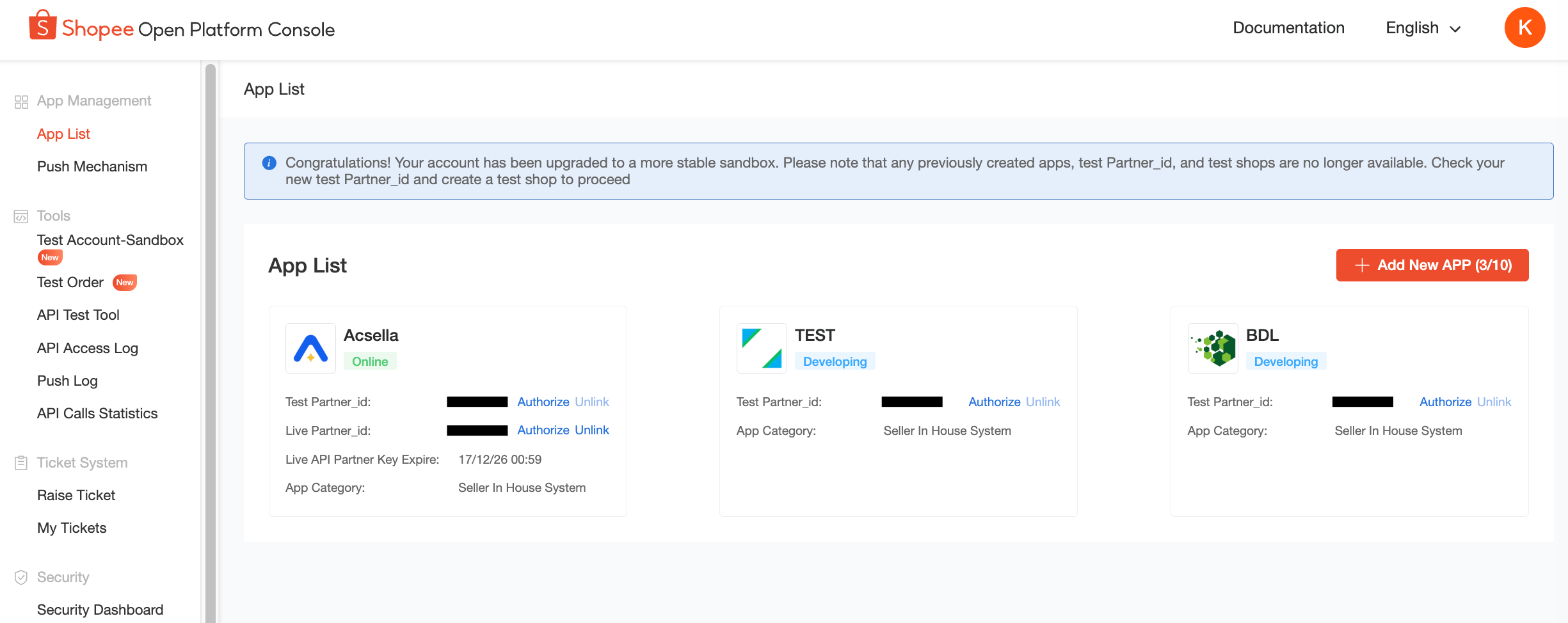This screenshot has width=1568, height=623.
Task: Click the blue info icon in banner
Action: pos(269,163)
